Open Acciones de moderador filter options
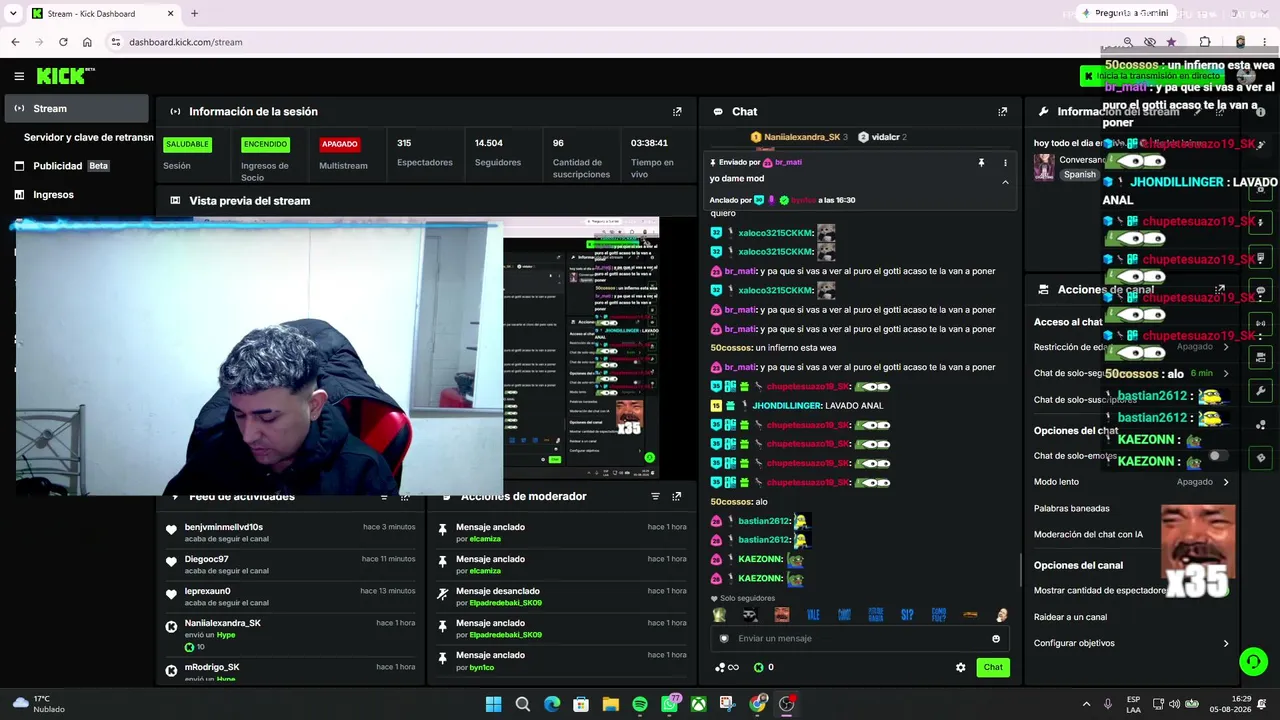The width and height of the screenshot is (1280, 720). coord(656,496)
